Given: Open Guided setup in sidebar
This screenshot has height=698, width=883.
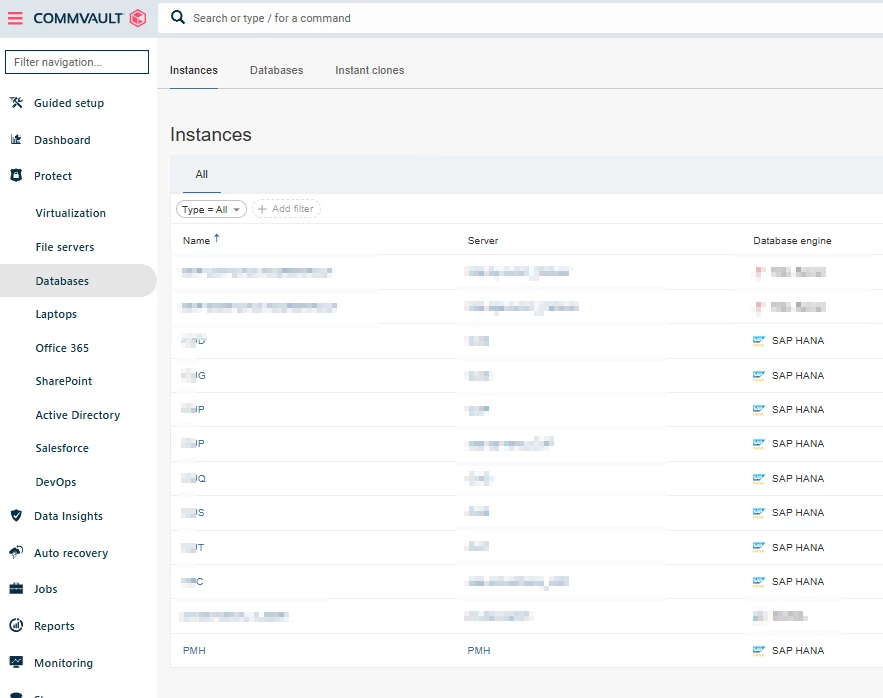Looking at the screenshot, I should [69, 103].
